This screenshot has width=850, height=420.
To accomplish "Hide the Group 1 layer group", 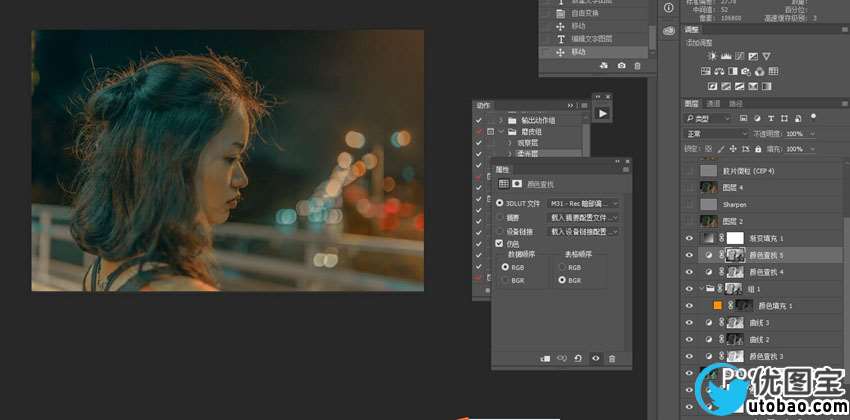I will [x=689, y=289].
